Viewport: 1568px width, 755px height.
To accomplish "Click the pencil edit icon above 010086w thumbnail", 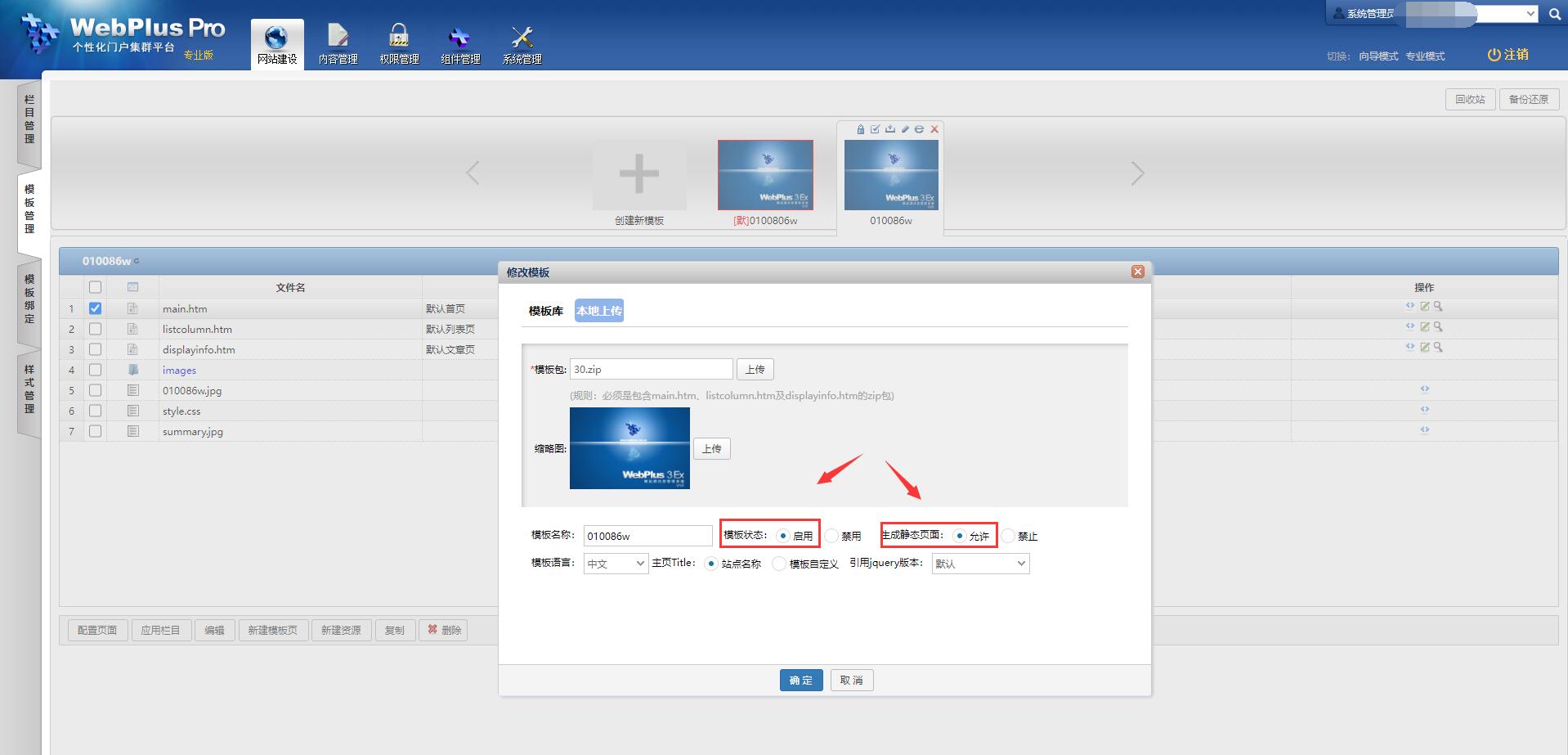I will pyautogui.click(x=905, y=129).
